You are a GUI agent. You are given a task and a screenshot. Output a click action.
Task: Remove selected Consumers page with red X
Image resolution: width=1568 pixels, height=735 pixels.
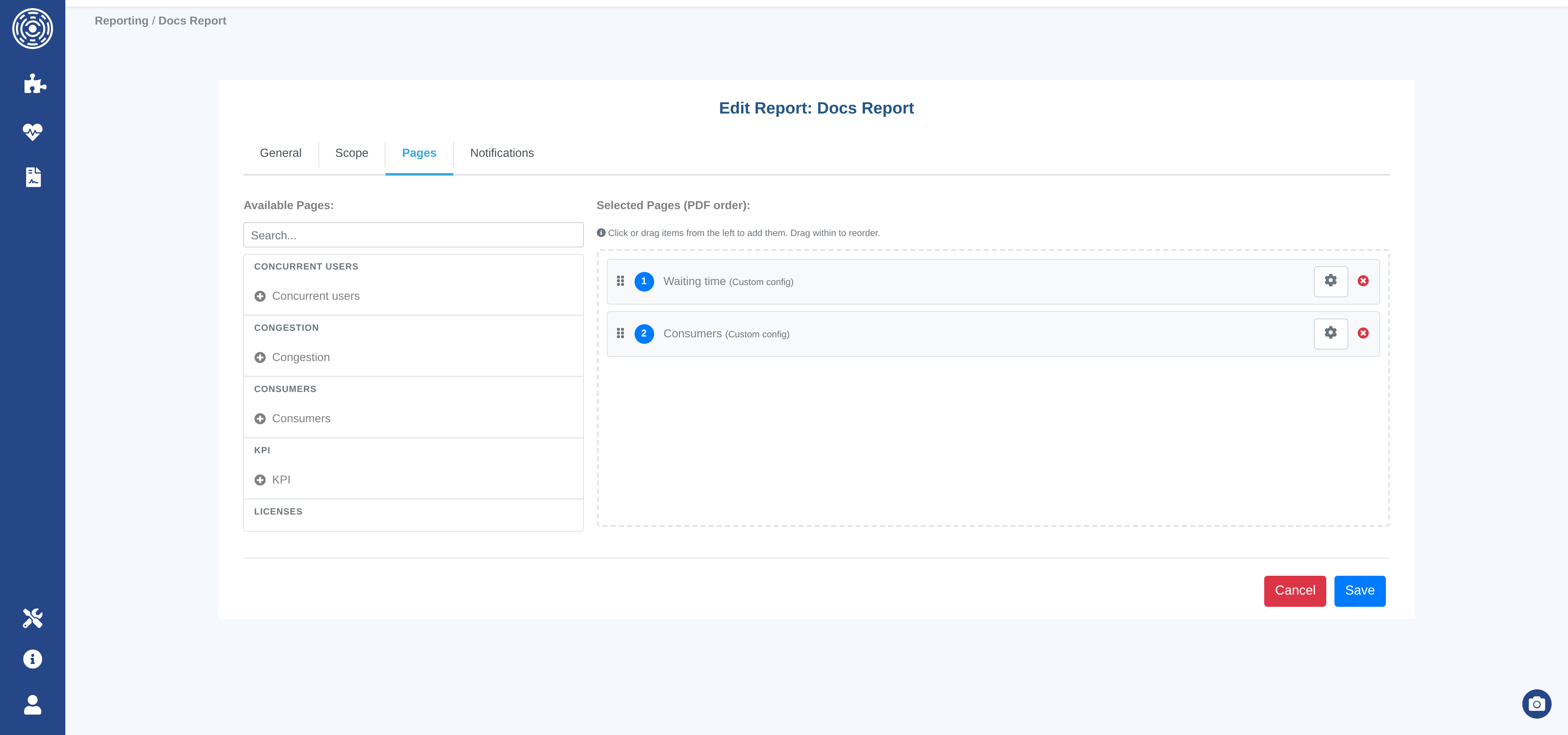coord(1363,334)
